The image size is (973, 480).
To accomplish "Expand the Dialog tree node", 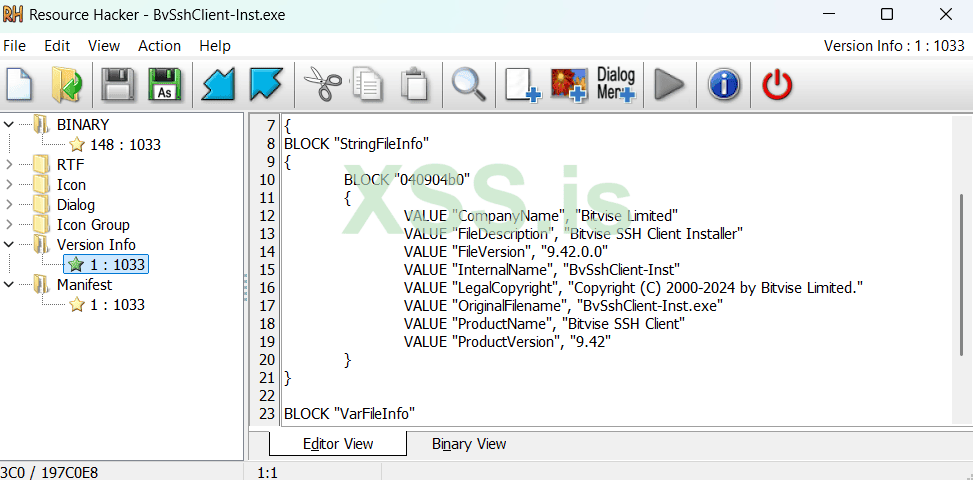I will [9, 205].
